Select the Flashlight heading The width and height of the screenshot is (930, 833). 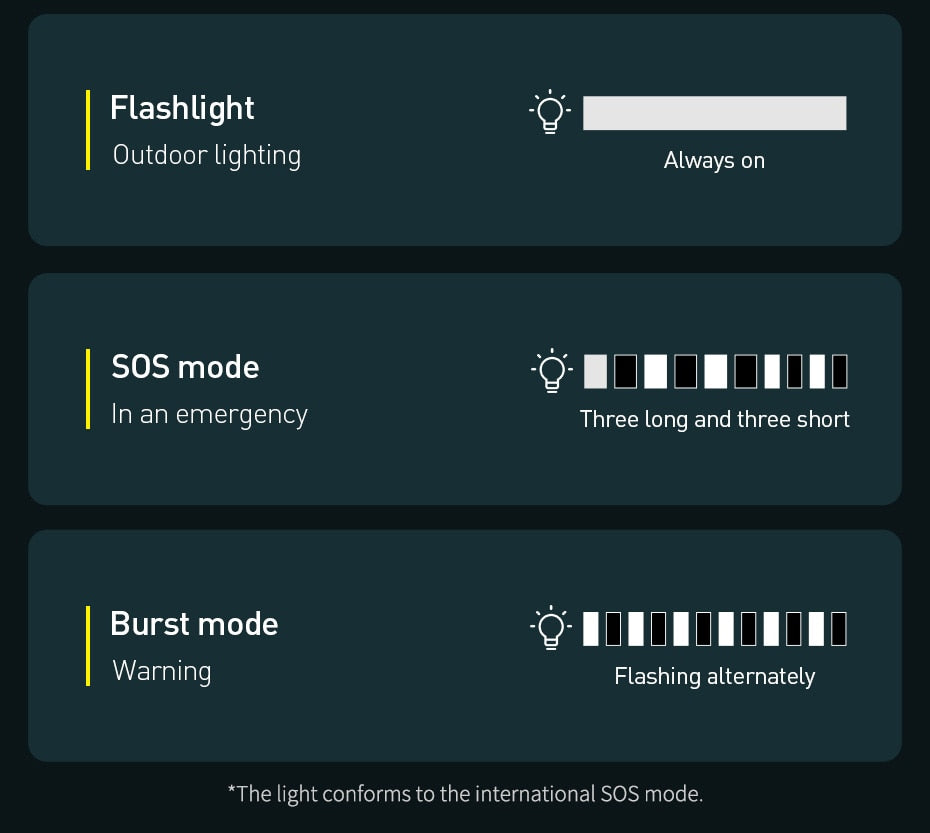pos(182,108)
